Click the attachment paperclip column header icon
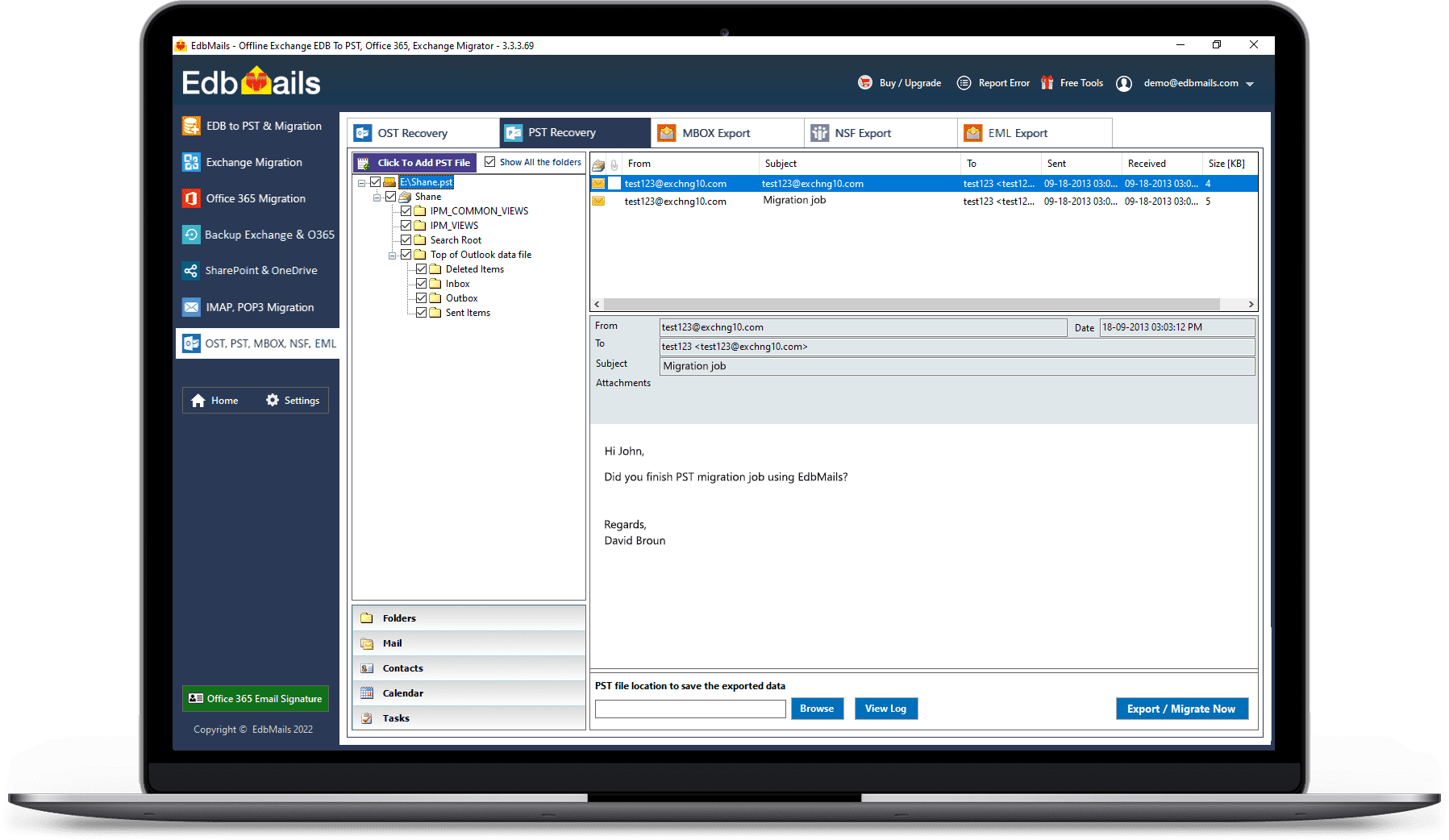This screenshot has width=1449, height=840. pyautogui.click(x=614, y=164)
